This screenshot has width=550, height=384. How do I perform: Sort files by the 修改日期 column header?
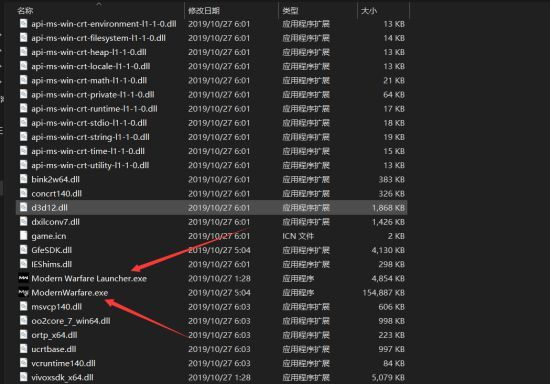pyautogui.click(x=204, y=11)
